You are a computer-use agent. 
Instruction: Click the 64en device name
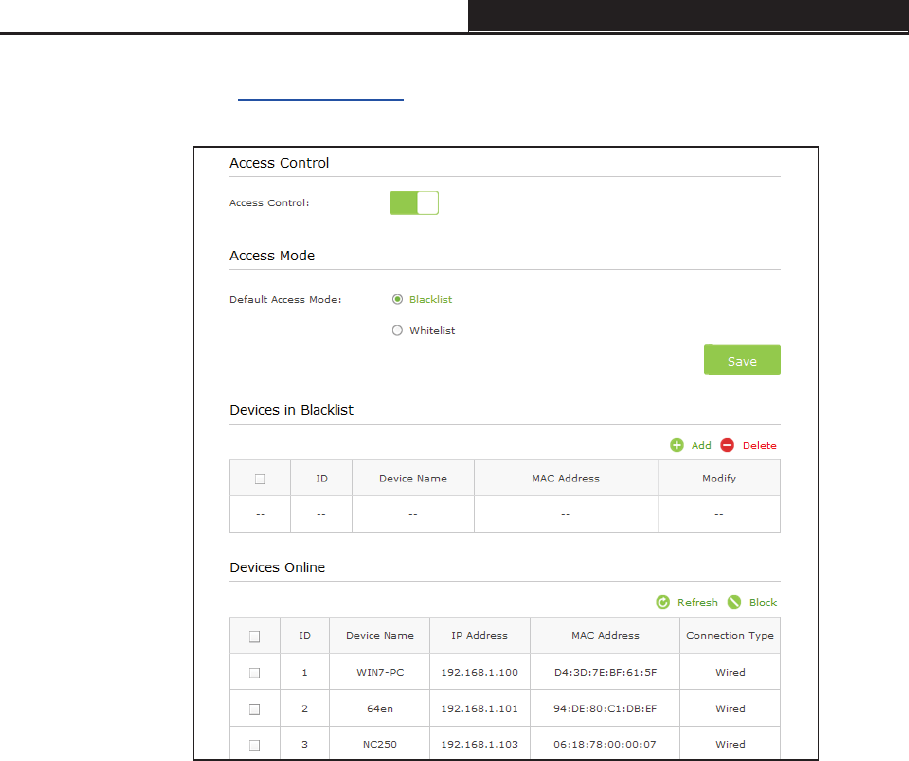pyautogui.click(x=380, y=708)
